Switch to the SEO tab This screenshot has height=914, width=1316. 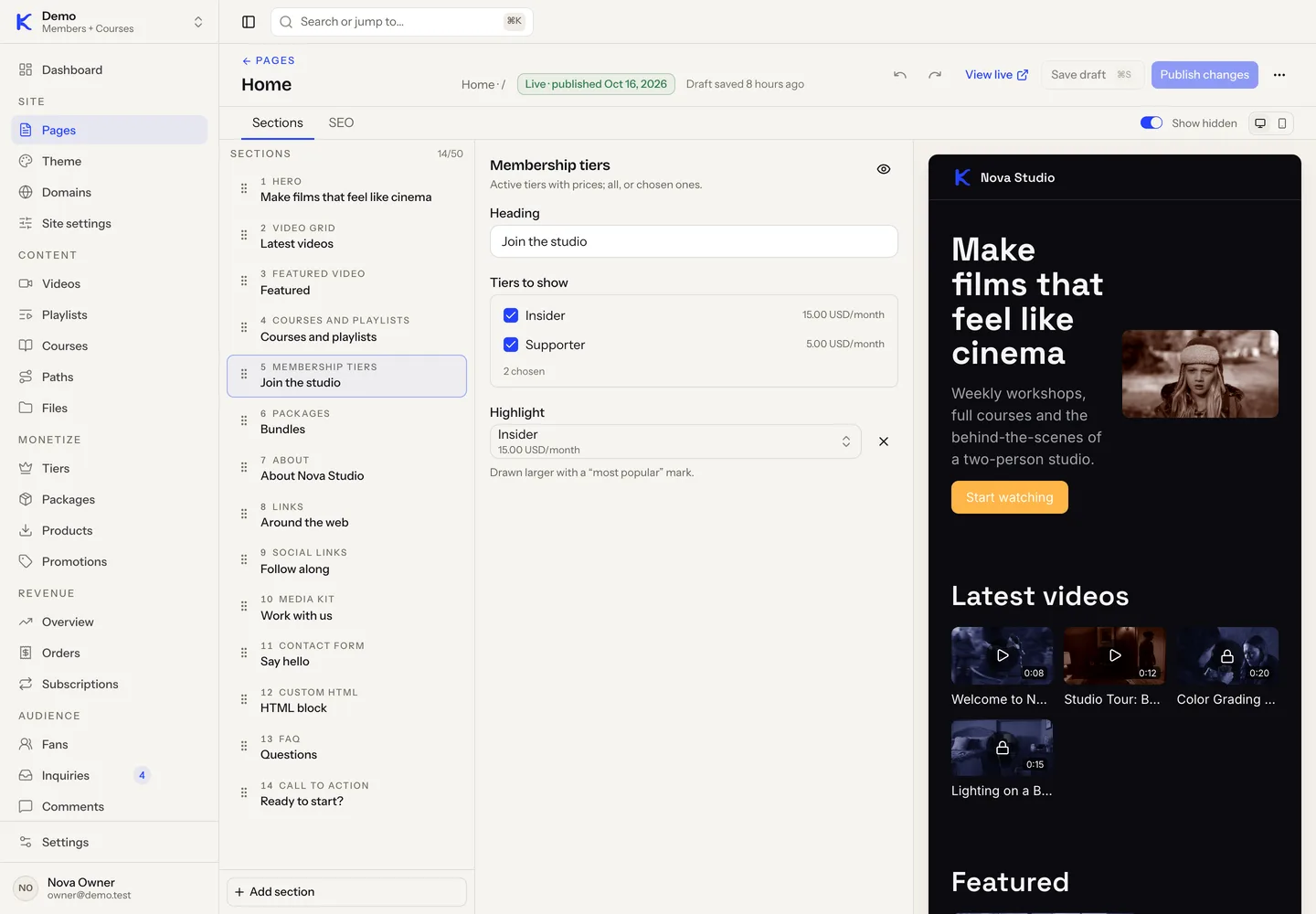[x=341, y=122]
